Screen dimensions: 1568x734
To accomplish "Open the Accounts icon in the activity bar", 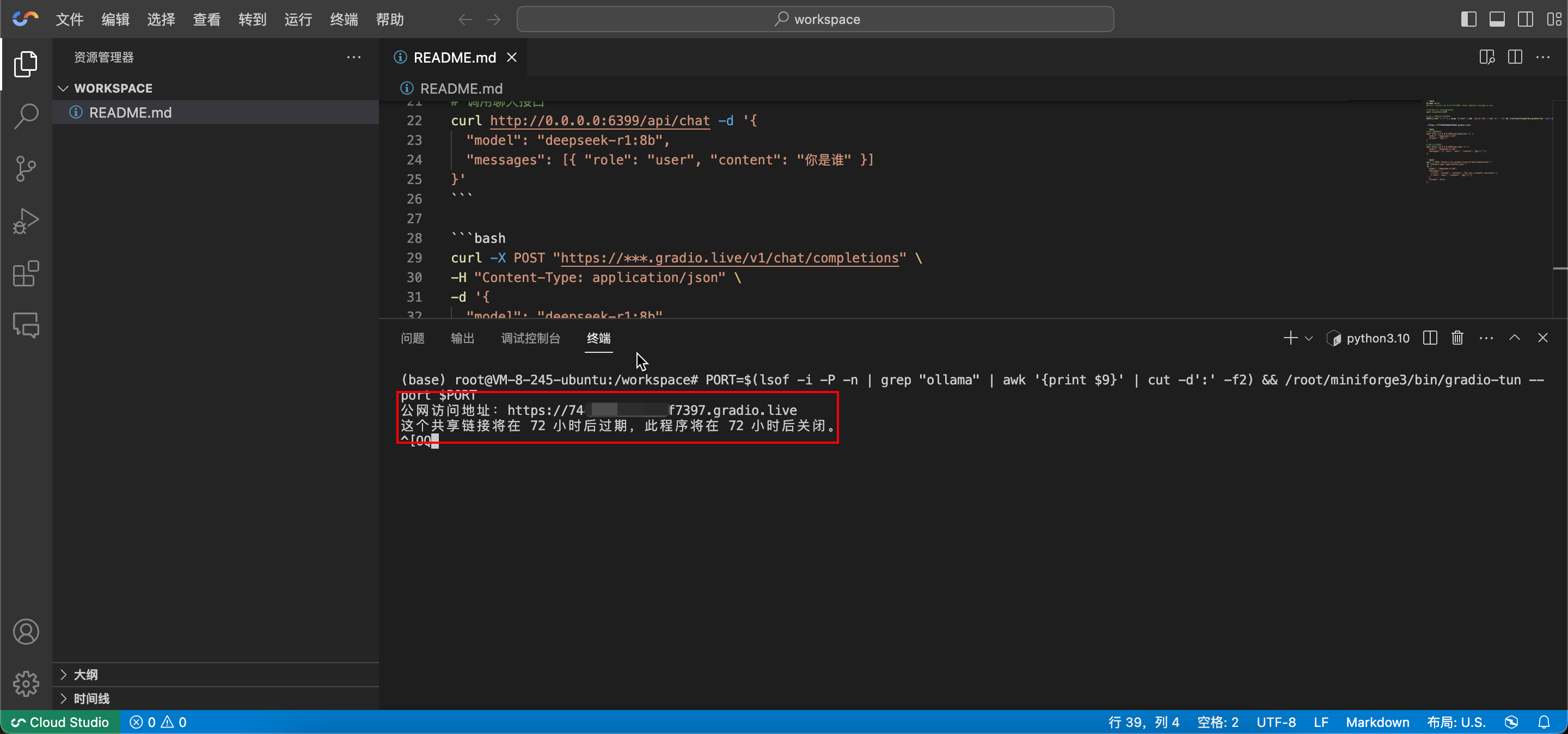I will [26, 632].
